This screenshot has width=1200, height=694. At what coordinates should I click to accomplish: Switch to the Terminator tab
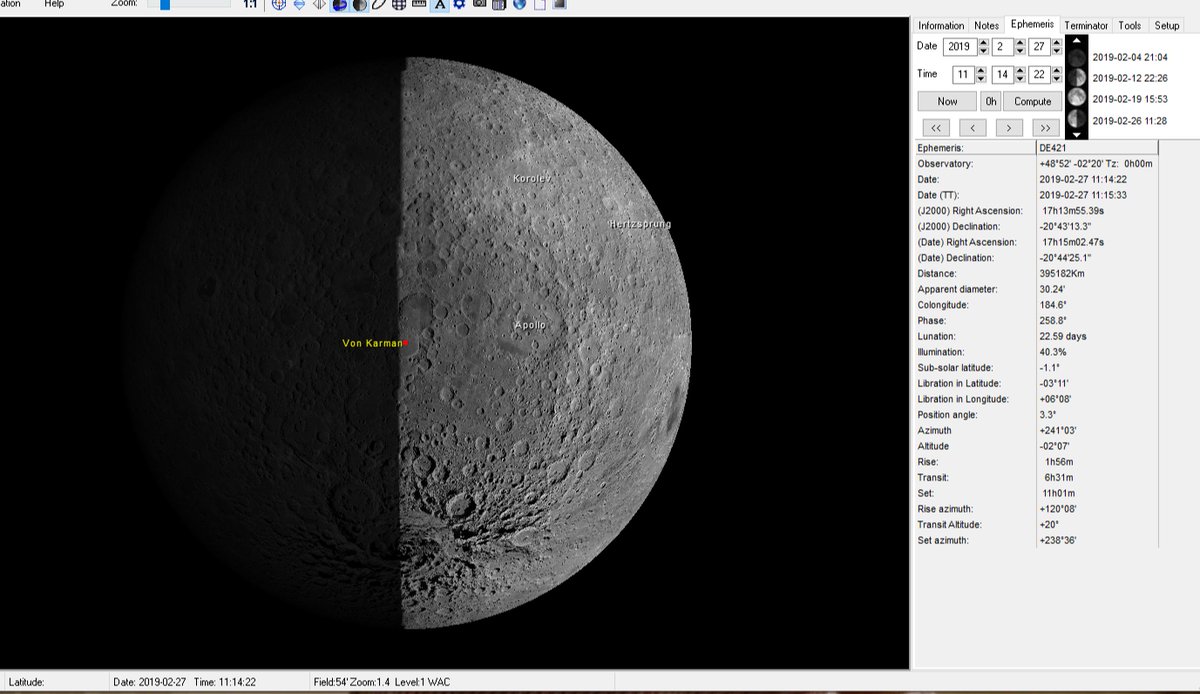(x=1085, y=26)
